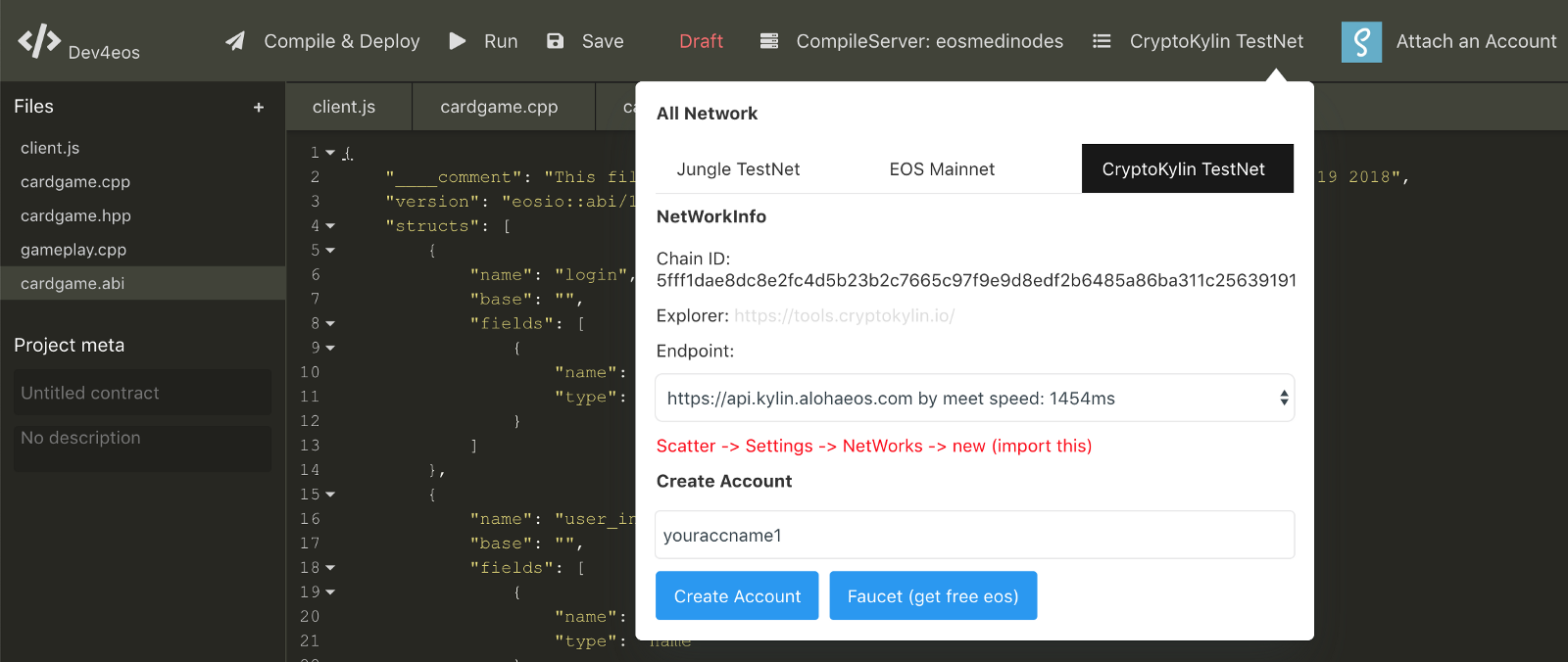Collapse the code fold at line 15

coord(330,495)
